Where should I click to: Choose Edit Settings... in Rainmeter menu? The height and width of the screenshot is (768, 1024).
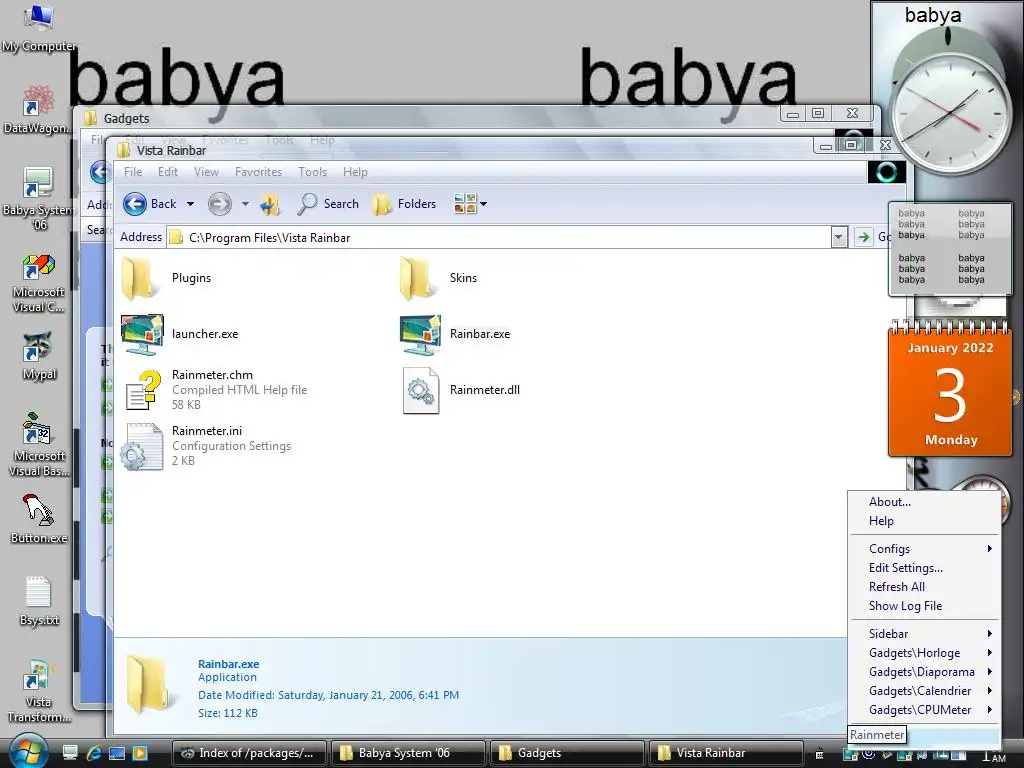[923, 568]
